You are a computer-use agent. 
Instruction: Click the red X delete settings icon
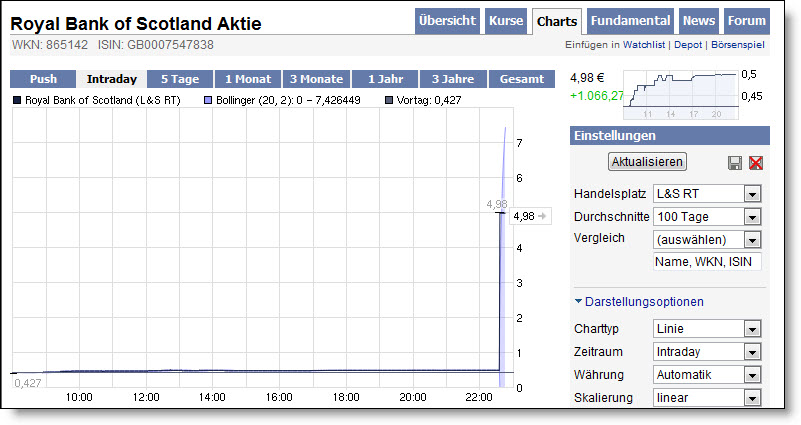click(x=755, y=163)
